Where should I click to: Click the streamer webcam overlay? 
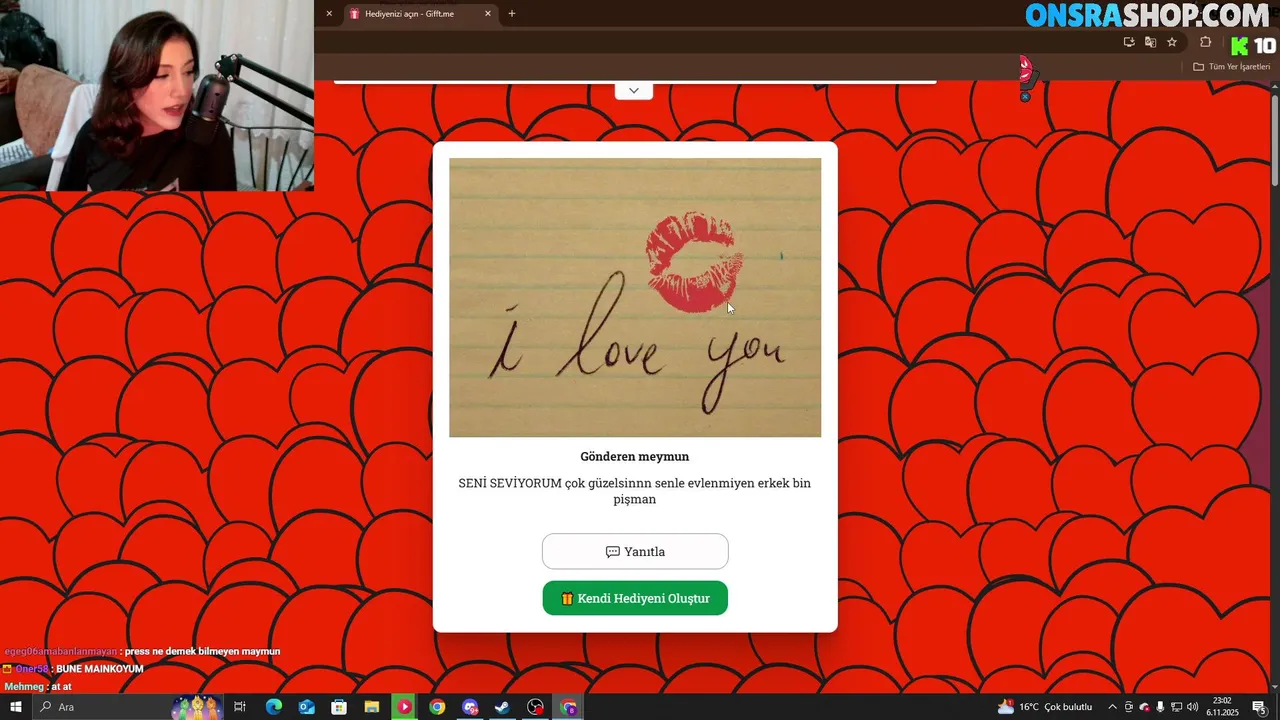(x=157, y=95)
